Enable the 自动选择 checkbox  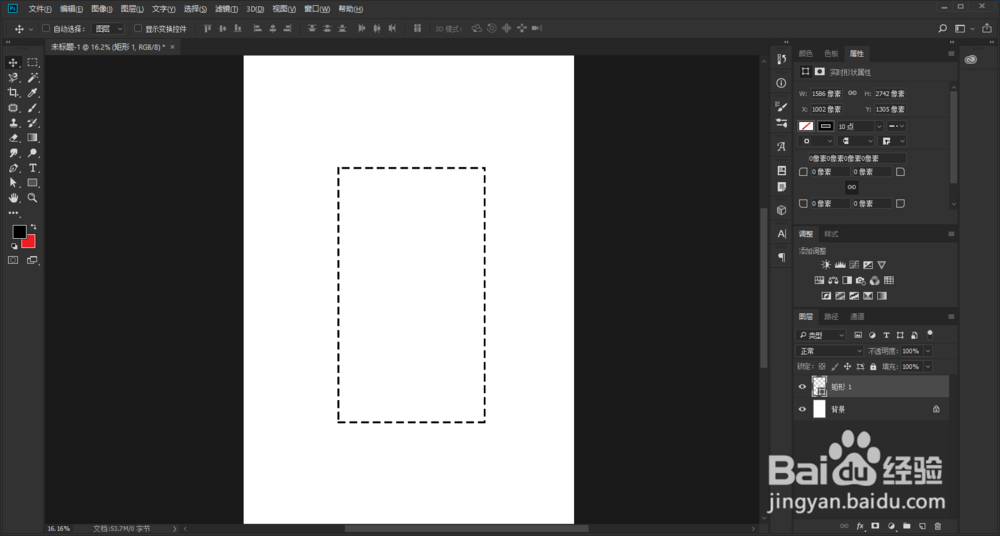pyautogui.click(x=46, y=28)
